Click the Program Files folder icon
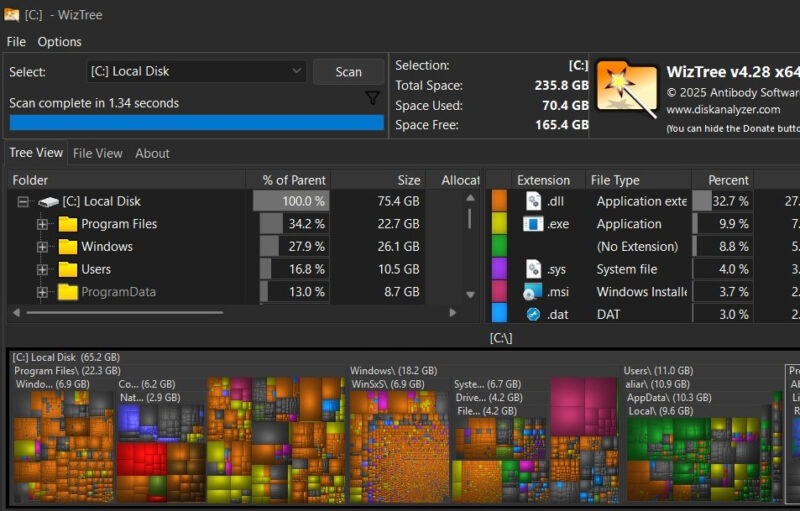This screenshot has height=511, width=800. 68,224
